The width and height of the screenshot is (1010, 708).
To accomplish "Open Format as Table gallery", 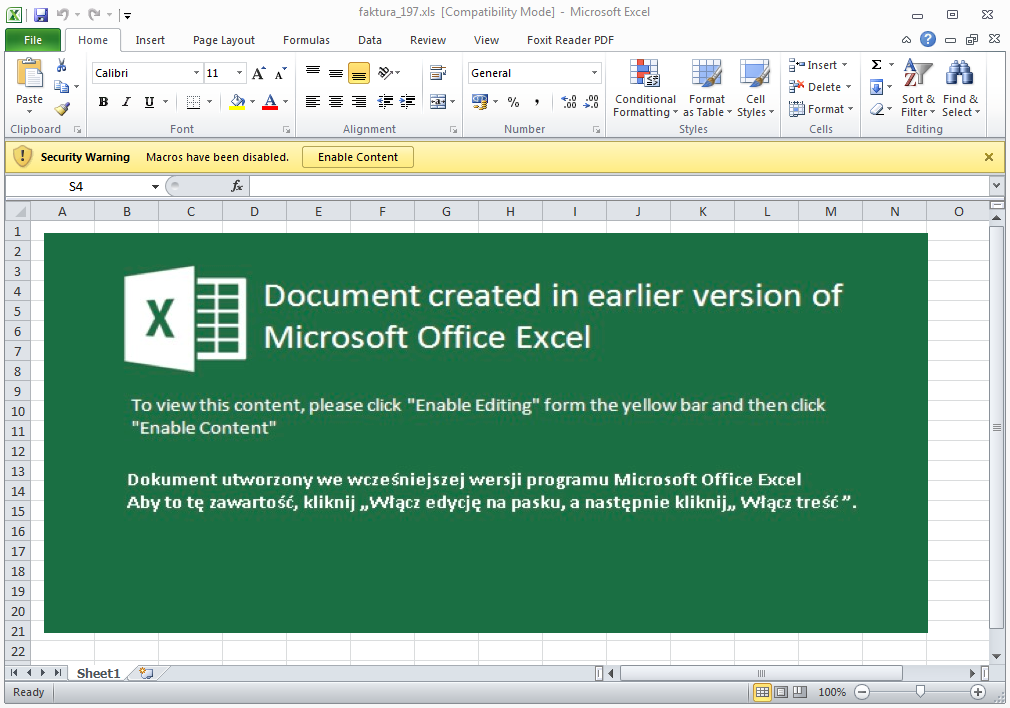I will pos(707,88).
